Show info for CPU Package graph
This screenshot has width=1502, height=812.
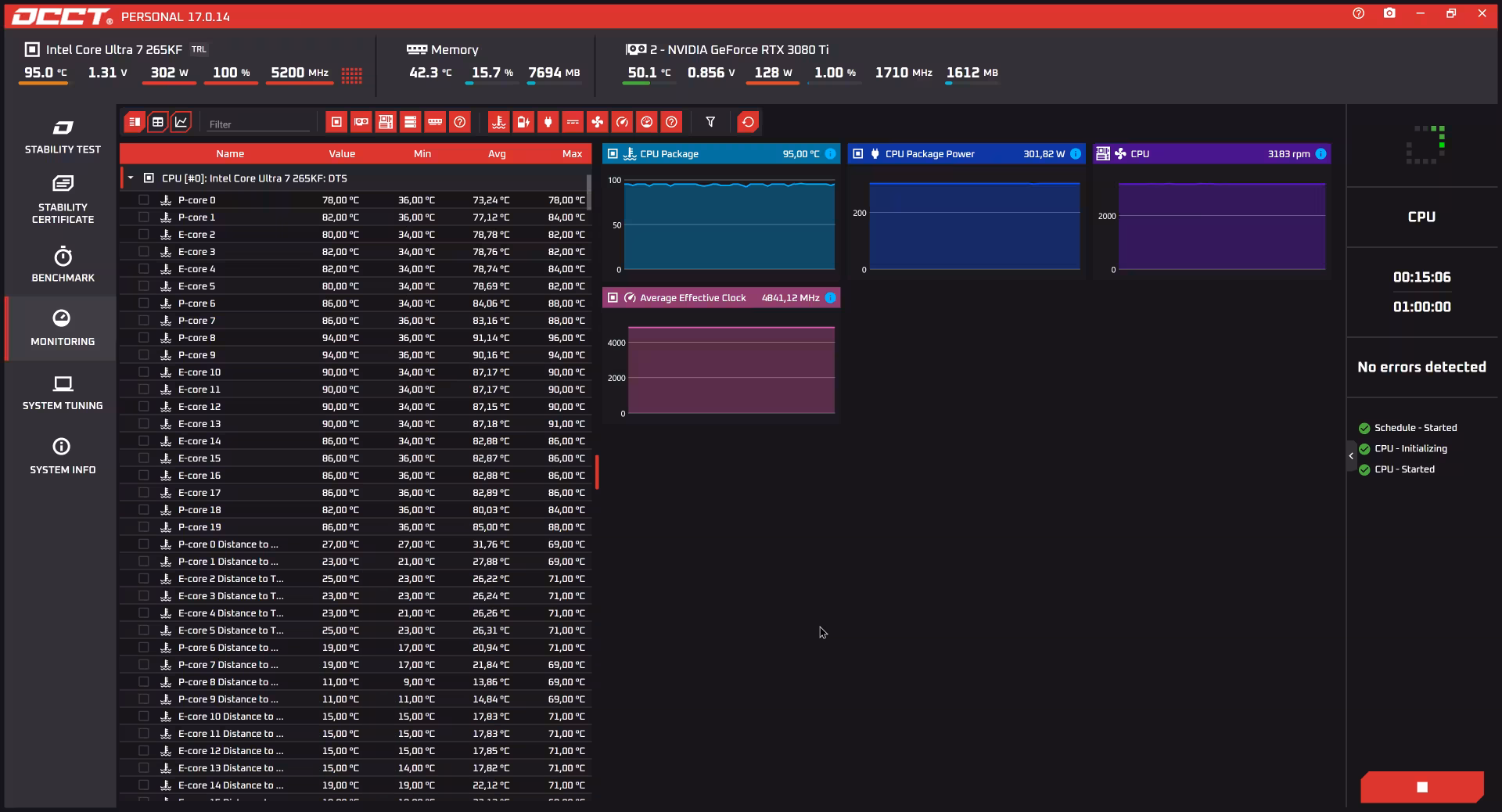pyautogui.click(x=830, y=154)
